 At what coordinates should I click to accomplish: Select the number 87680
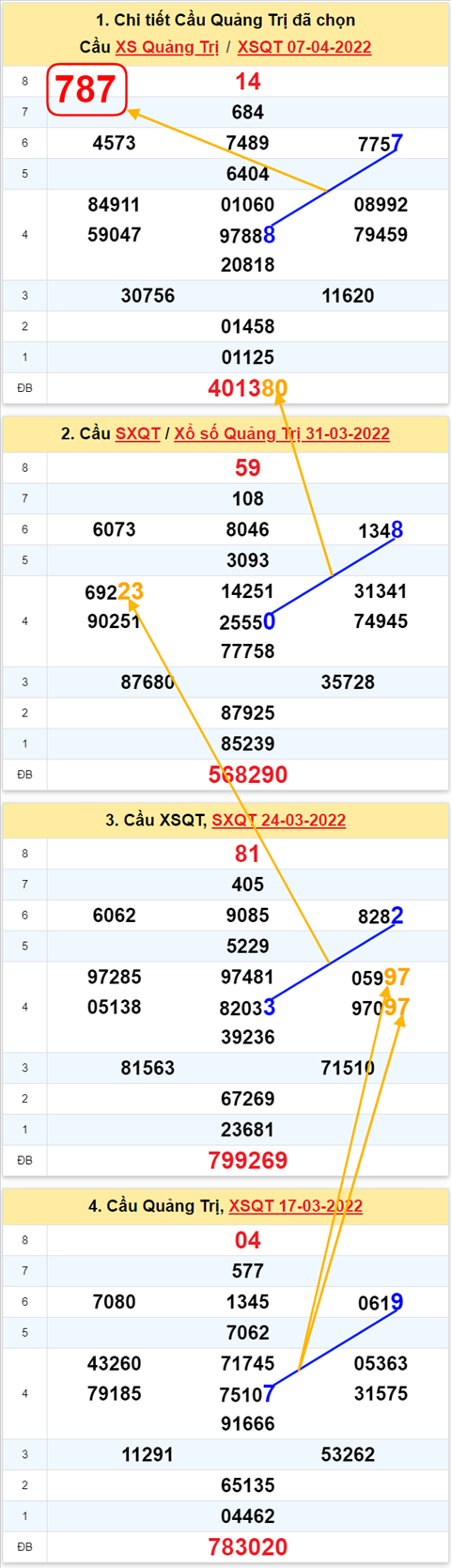coord(148,682)
